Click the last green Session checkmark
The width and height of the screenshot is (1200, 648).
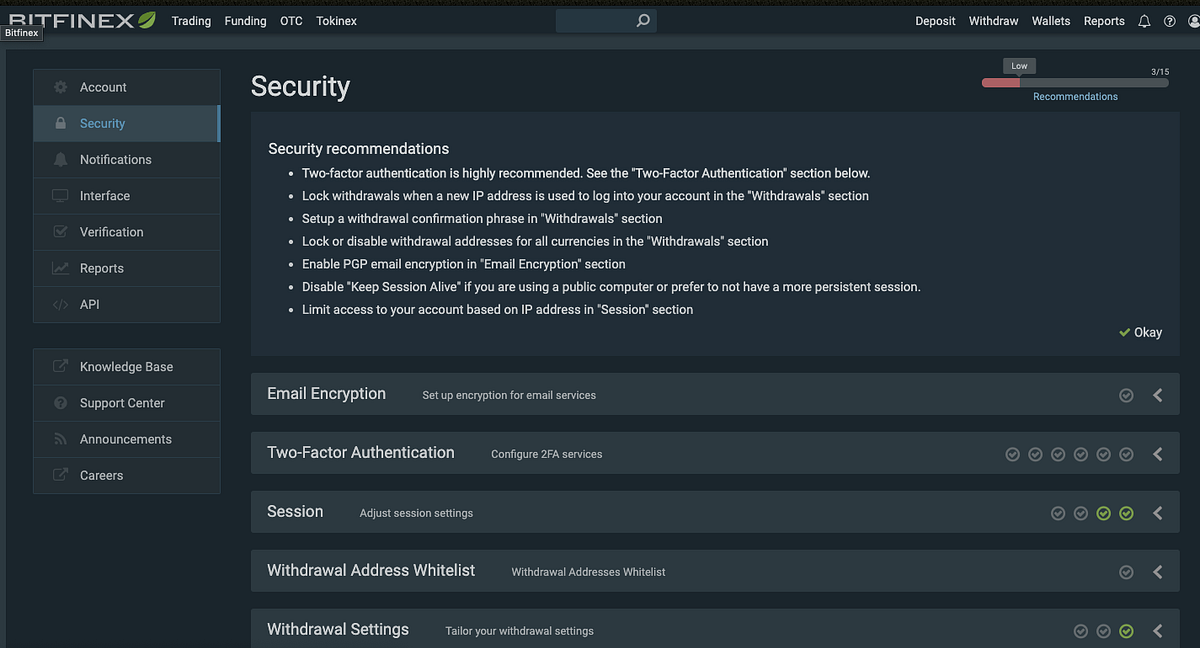[x=1126, y=513]
